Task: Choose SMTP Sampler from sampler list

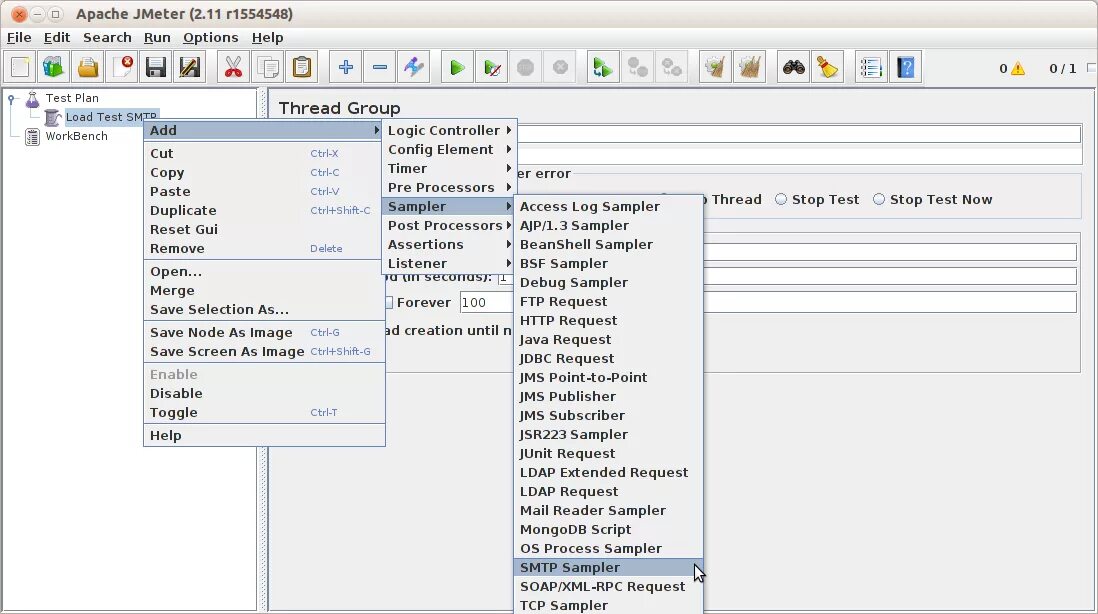Action: [609, 568]
